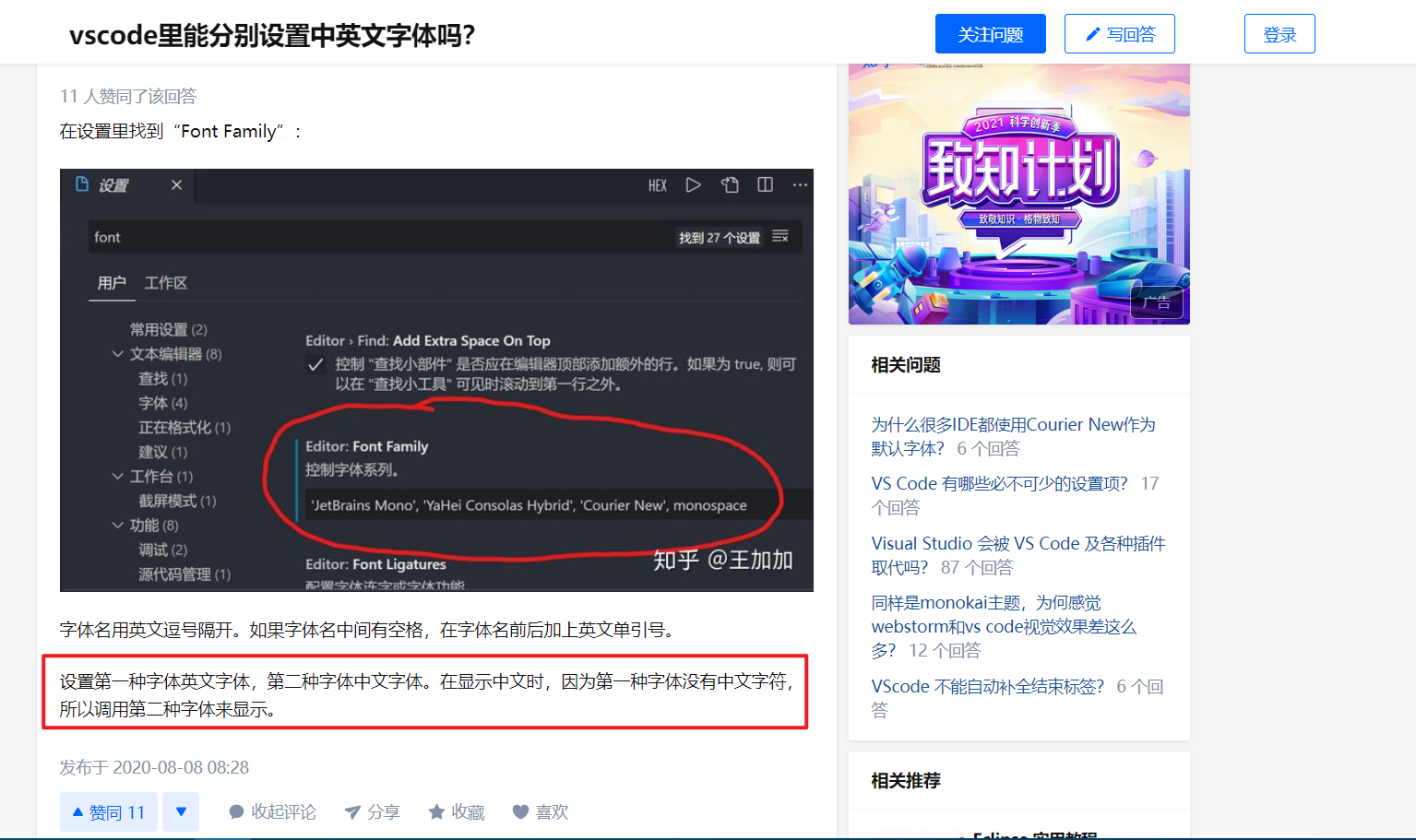
Task: Close the 设置 tab in screenshot
Action: pyautogui.click(x=176, y=185)
